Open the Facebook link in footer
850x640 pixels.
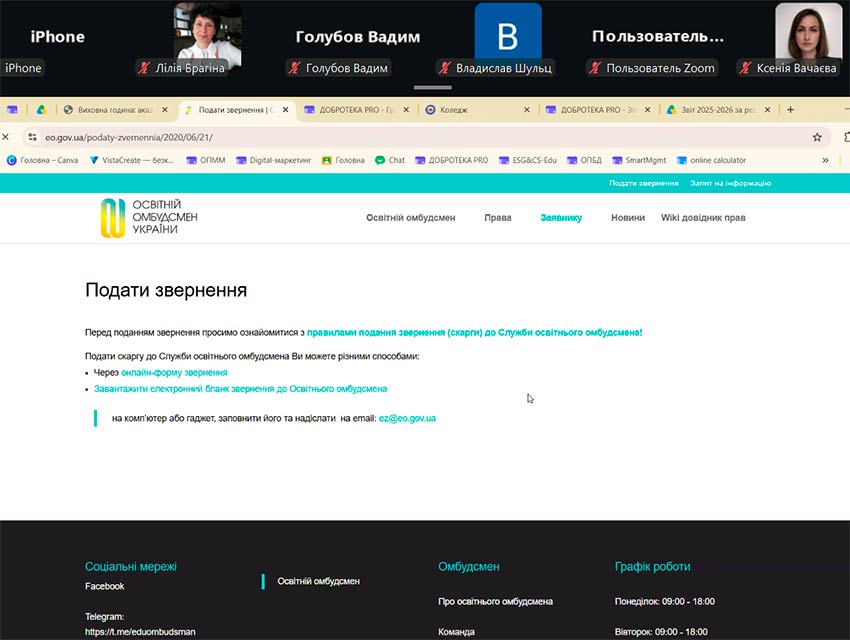click(105, 586)
